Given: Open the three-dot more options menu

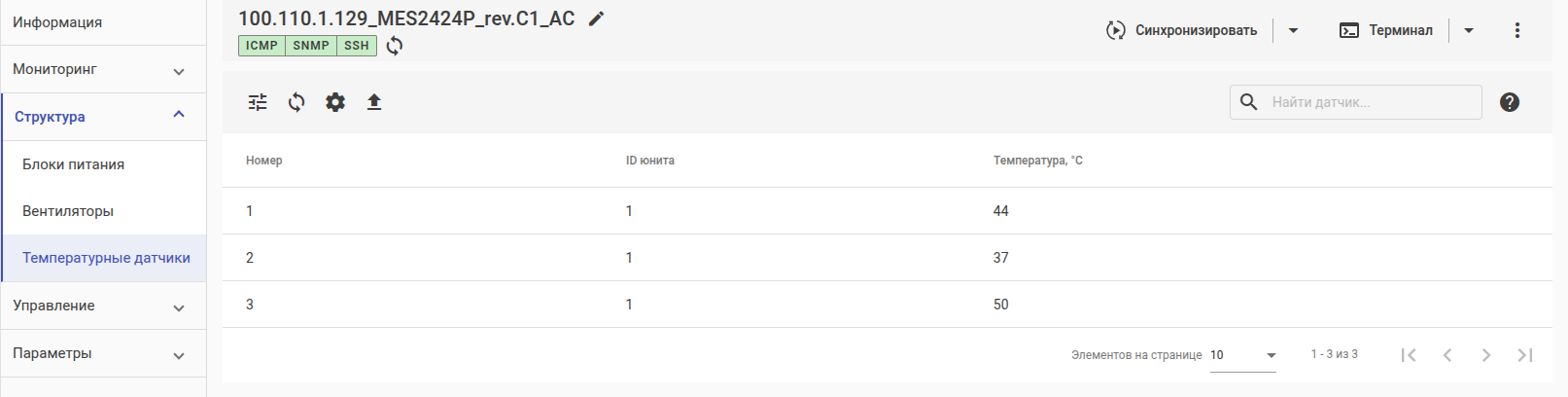Looking at the screenshot, I should [1516, 30].
